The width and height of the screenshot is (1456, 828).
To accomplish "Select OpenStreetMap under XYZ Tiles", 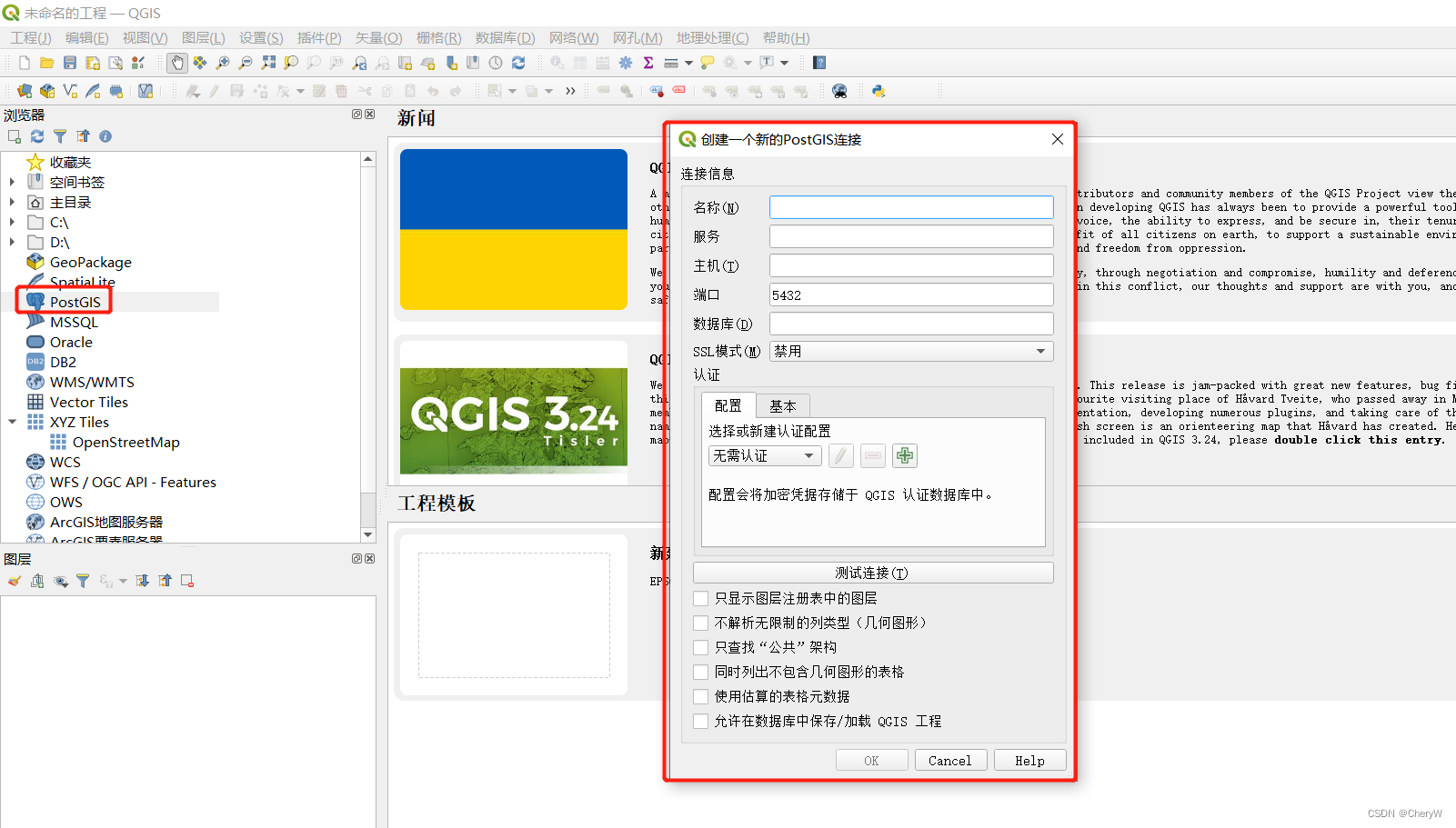I will (x=126, y=442).
